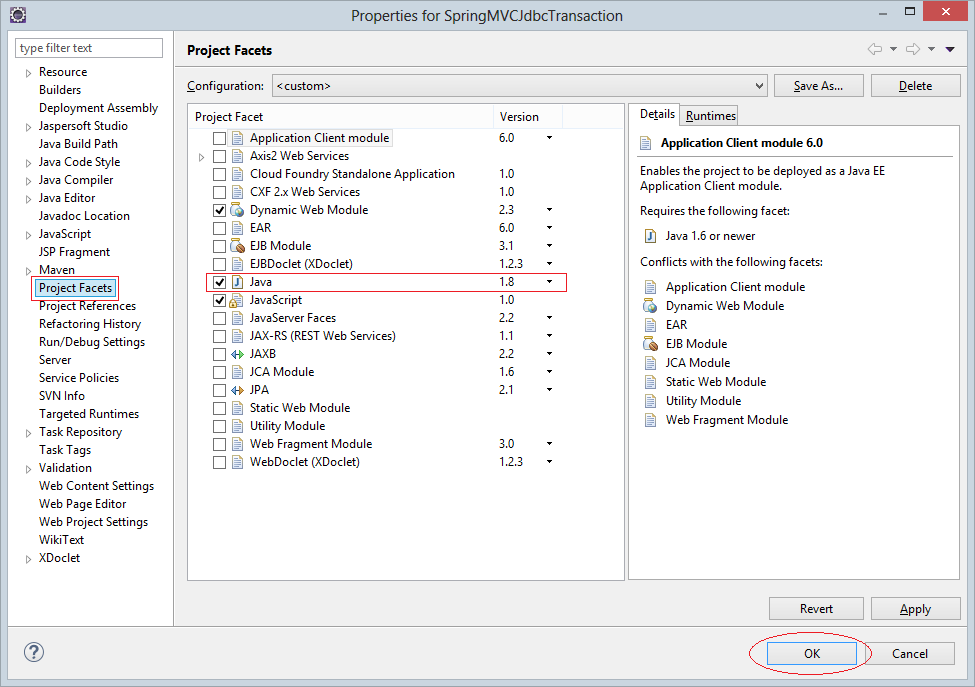Expand the Maven tree node
The width and height of the screenshot is (975, 687).
(28, 271)
